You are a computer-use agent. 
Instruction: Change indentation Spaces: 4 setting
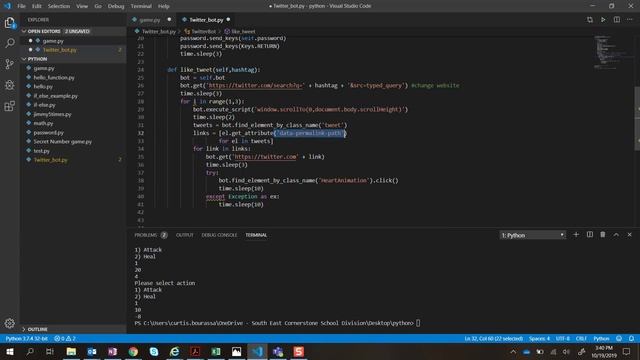coord(539,338)
